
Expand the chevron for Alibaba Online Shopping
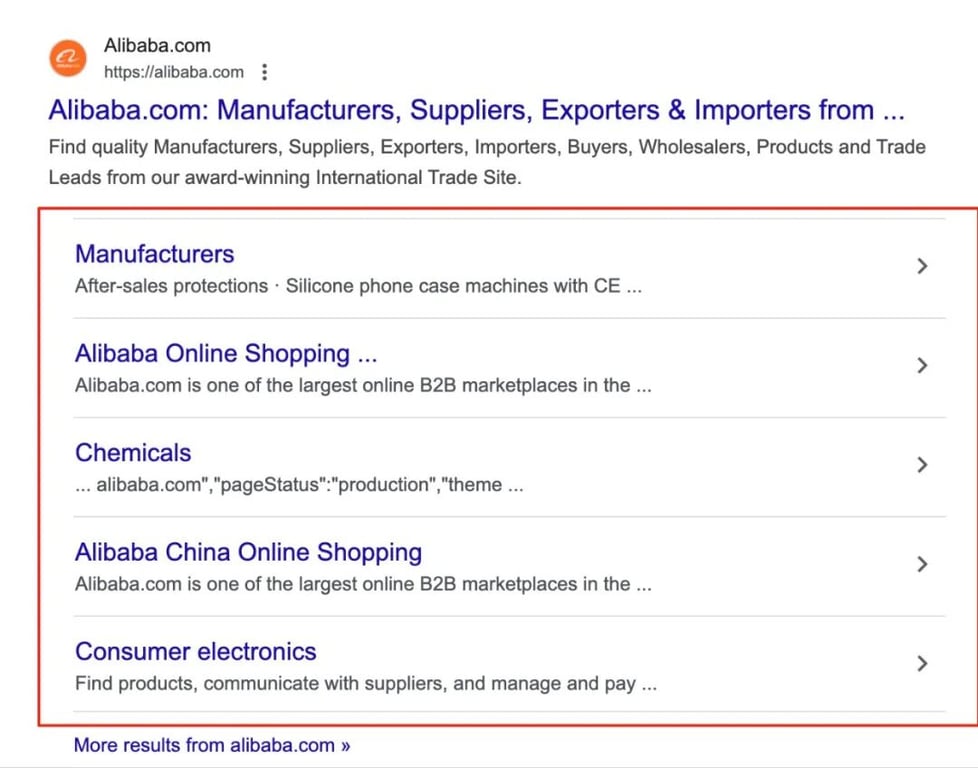pos(922,366)
